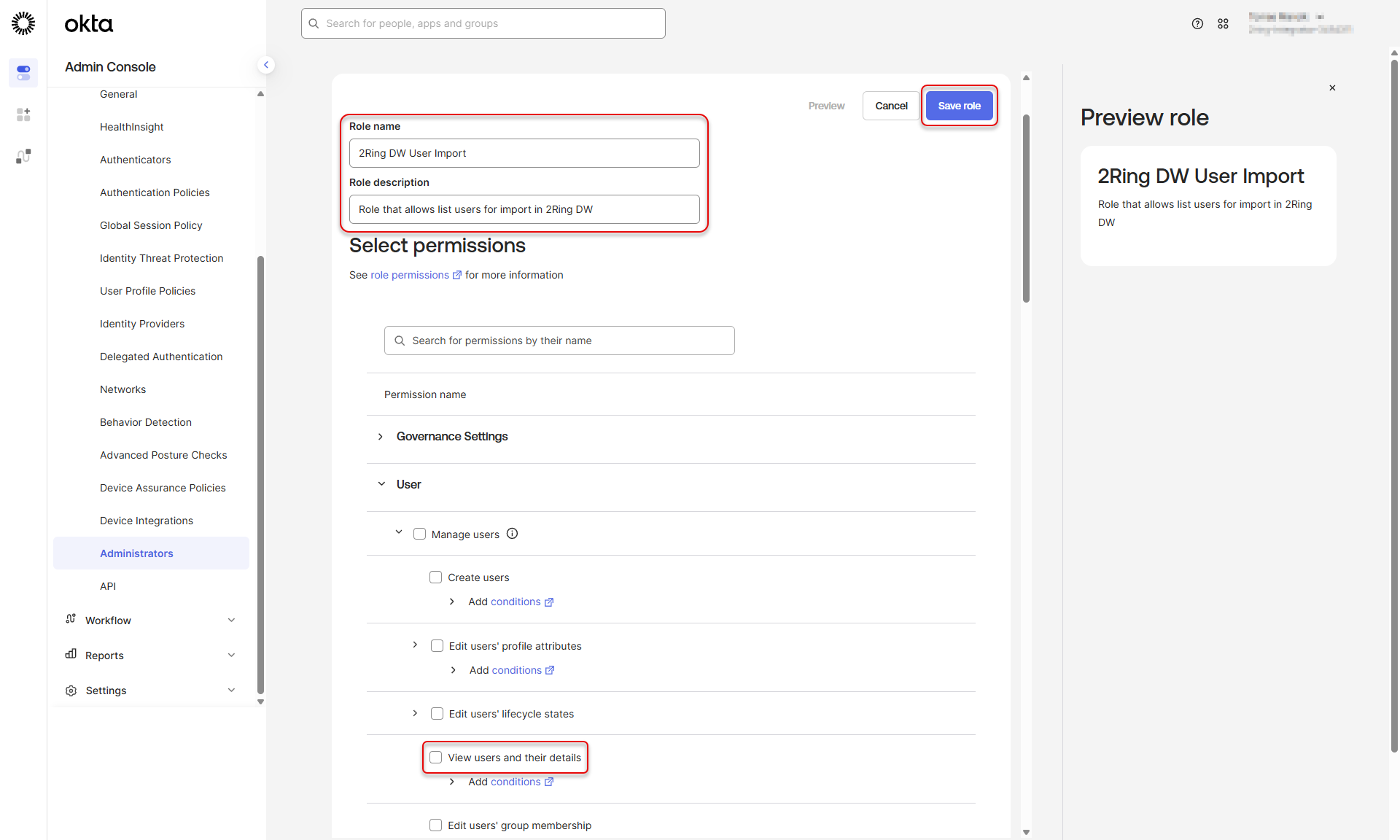1400x840 pixels.
Task: Click the permissions search field
Action: 559,341
